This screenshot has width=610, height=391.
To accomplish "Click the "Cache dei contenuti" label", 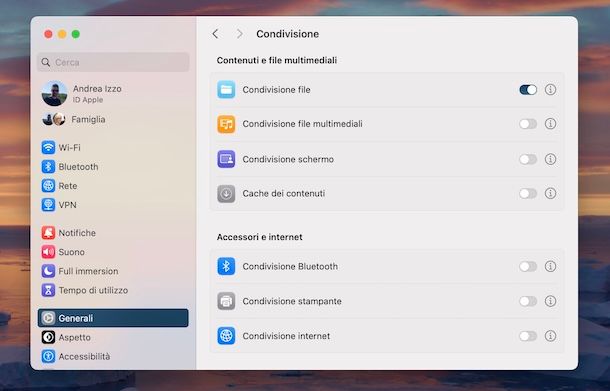I will (x=284, y=193).
